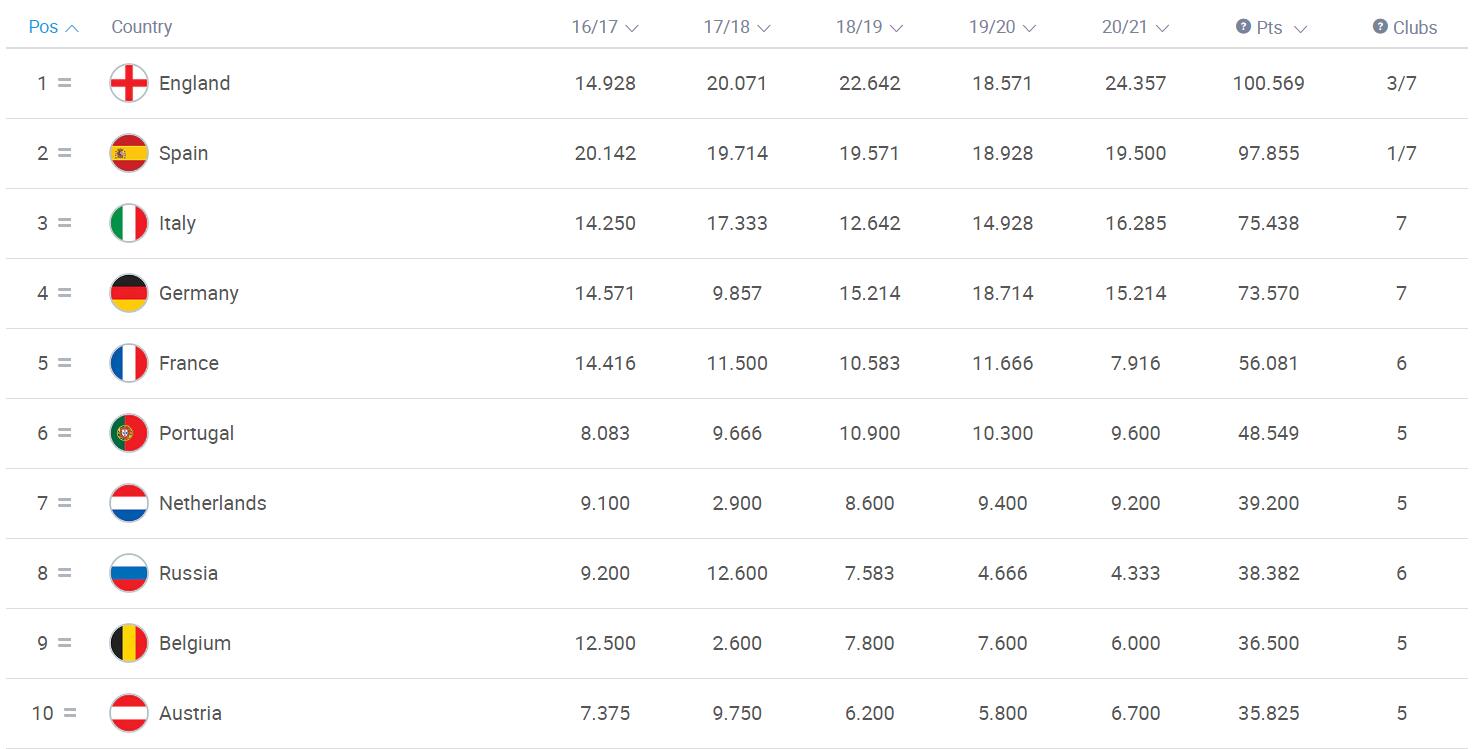Sort table by 18/19 season column
Viewport: 1480px width, 749px height.
click(870, 27)
